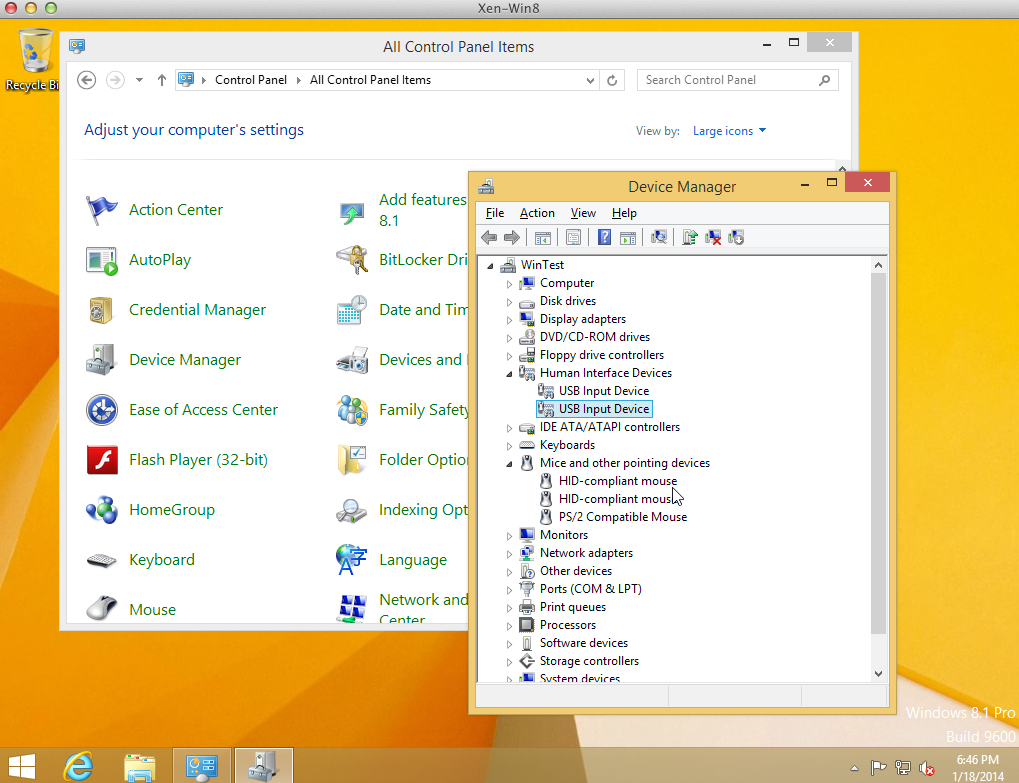Open the Action menu
The height and width of the screenshot is (783, 1019).
(x=537, y=213)
